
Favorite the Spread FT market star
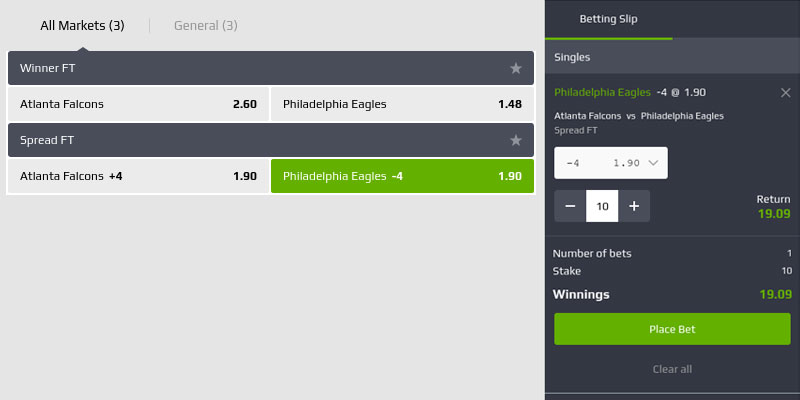click(x=516, y=140)
